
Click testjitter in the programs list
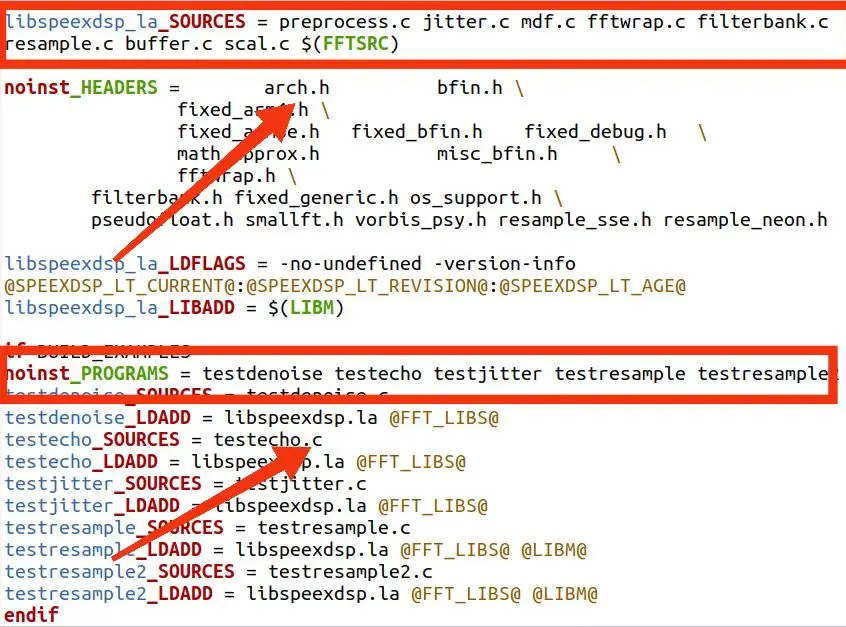(x=487, y=374)
